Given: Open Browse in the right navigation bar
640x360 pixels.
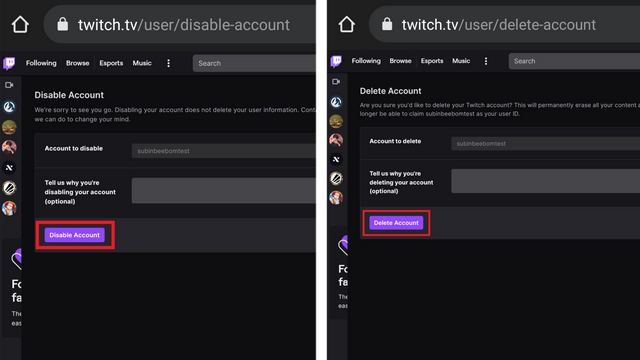Looking at the screenshot, I should pyautogui.click(x=400, y=61).
